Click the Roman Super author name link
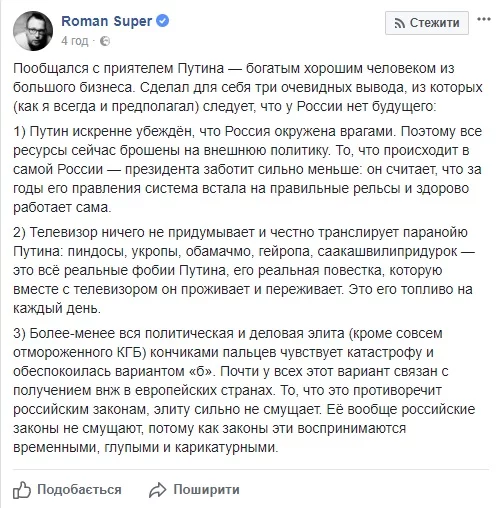 tap(107, 21)
